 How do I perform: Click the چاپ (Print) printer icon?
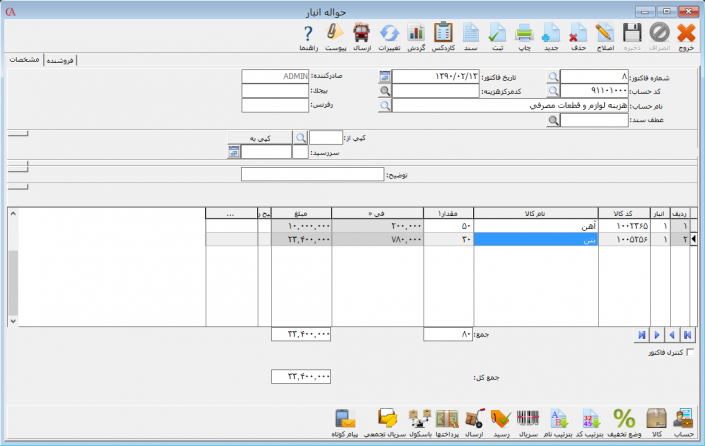click(x=522, y=36)
